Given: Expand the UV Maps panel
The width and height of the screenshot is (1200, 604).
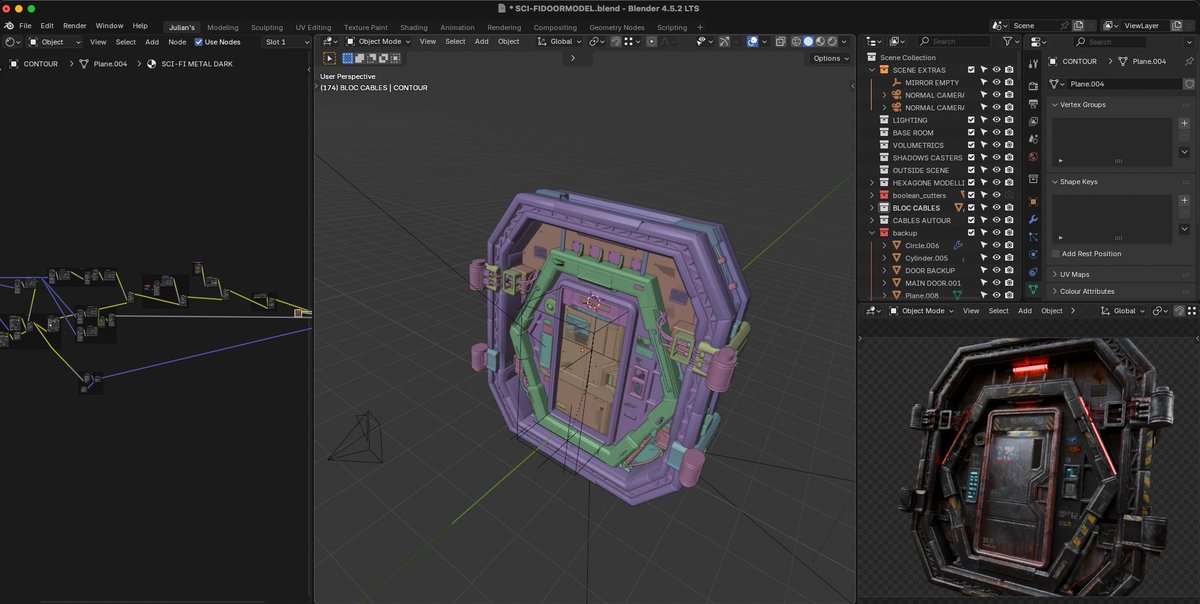Looking at the screenshot, I should [1075, 274].
